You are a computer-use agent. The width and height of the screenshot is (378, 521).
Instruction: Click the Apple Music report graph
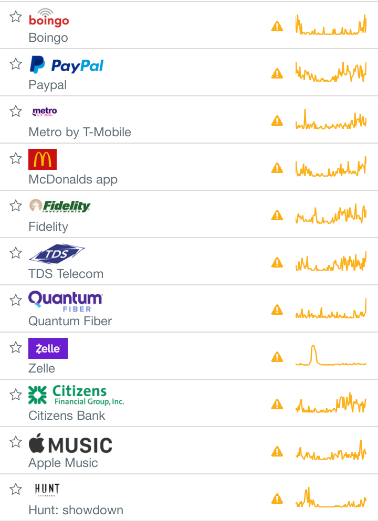(x=331, y=451)
